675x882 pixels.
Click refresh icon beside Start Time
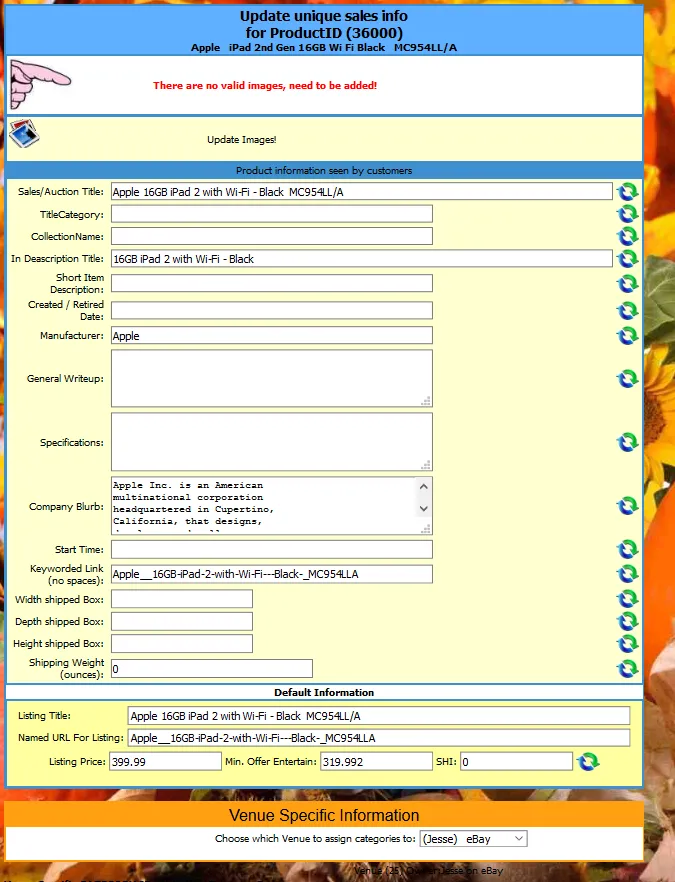point(627,549)
